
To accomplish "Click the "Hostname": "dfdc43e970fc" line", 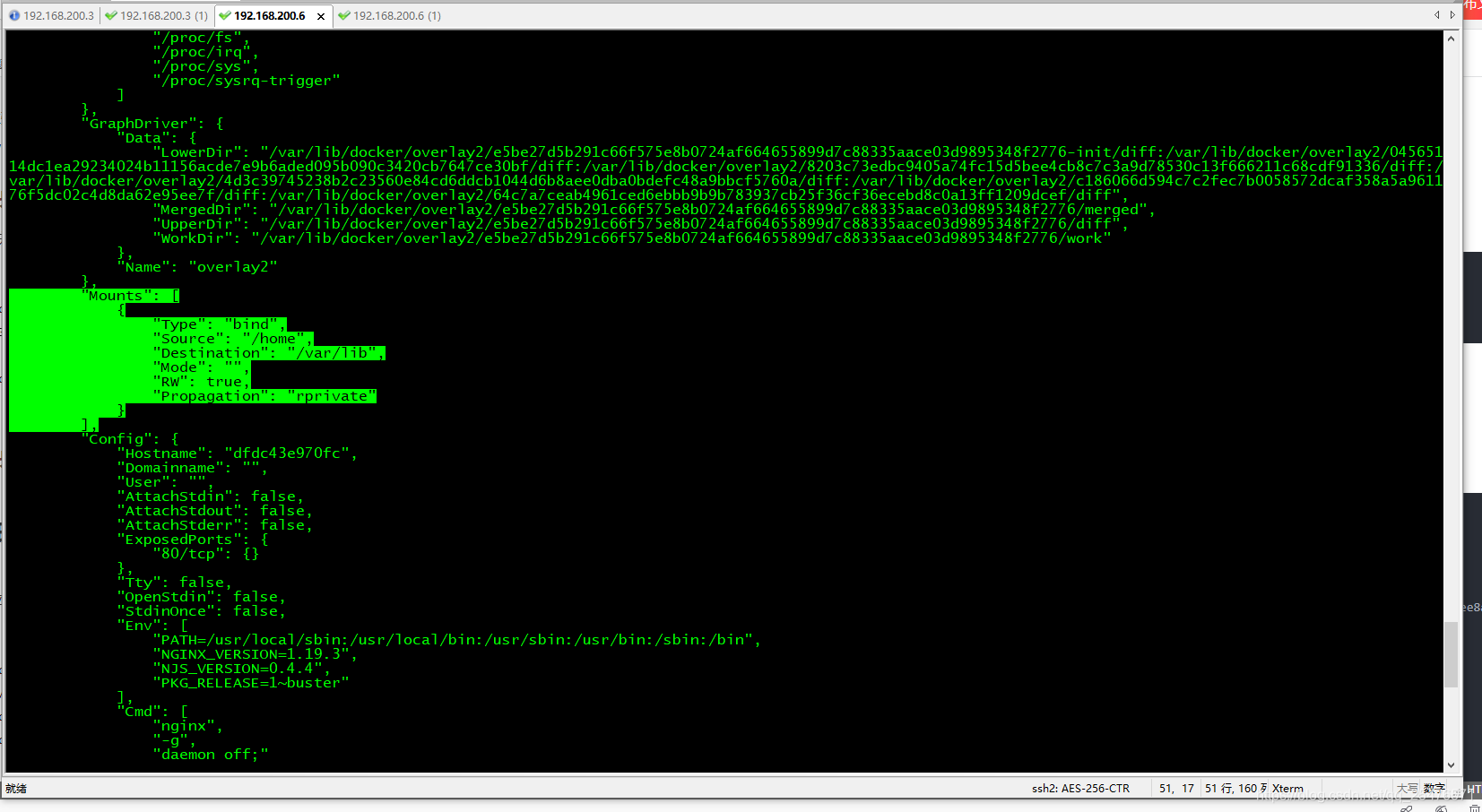I will (x=238, y=454).
